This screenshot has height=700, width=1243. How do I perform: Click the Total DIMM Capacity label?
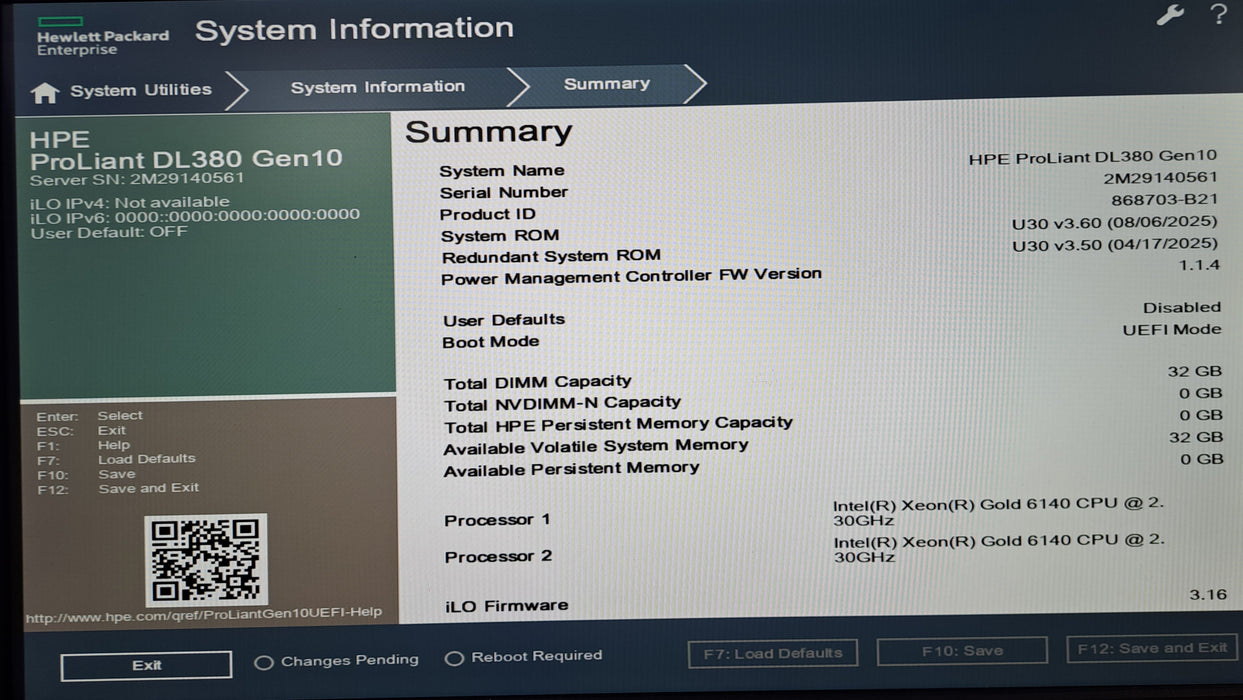538,382
